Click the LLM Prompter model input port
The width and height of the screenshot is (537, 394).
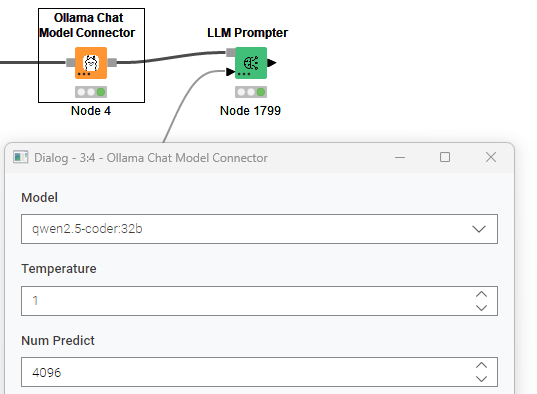[230, 52]
